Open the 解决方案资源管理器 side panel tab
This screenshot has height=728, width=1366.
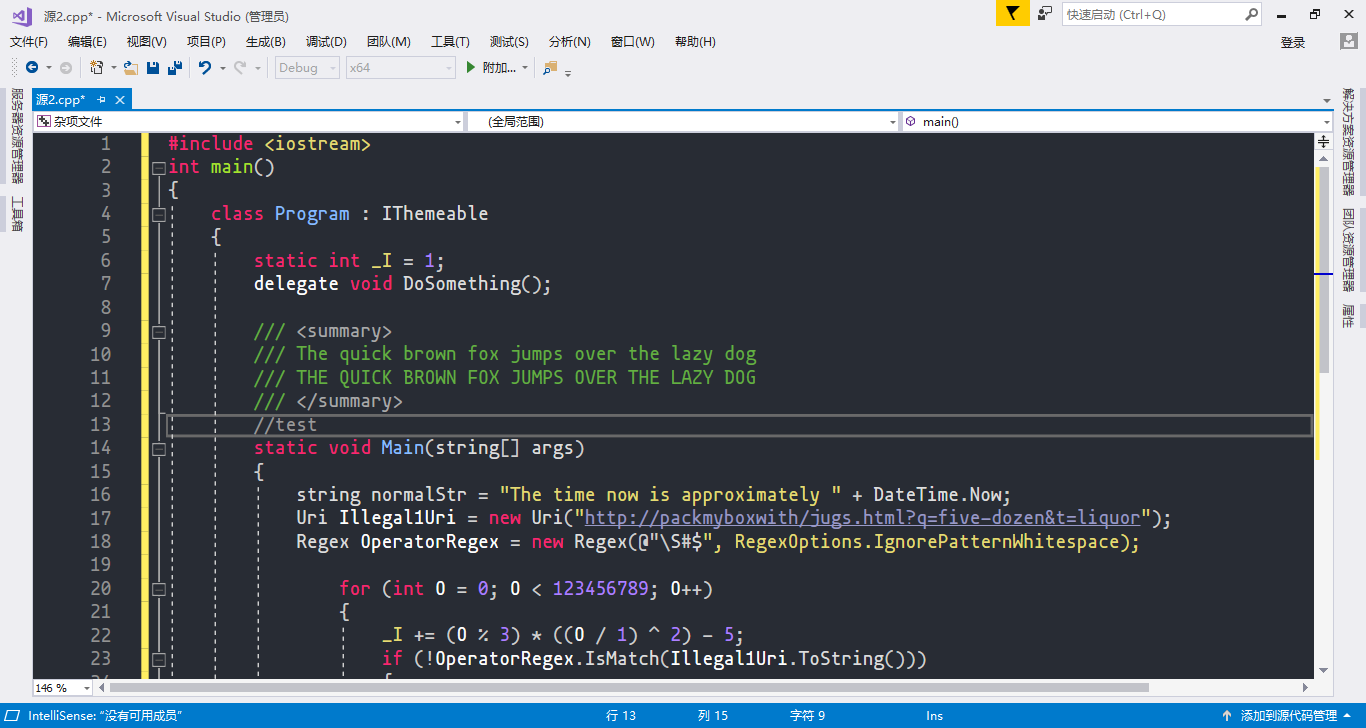click(1349, 143)
